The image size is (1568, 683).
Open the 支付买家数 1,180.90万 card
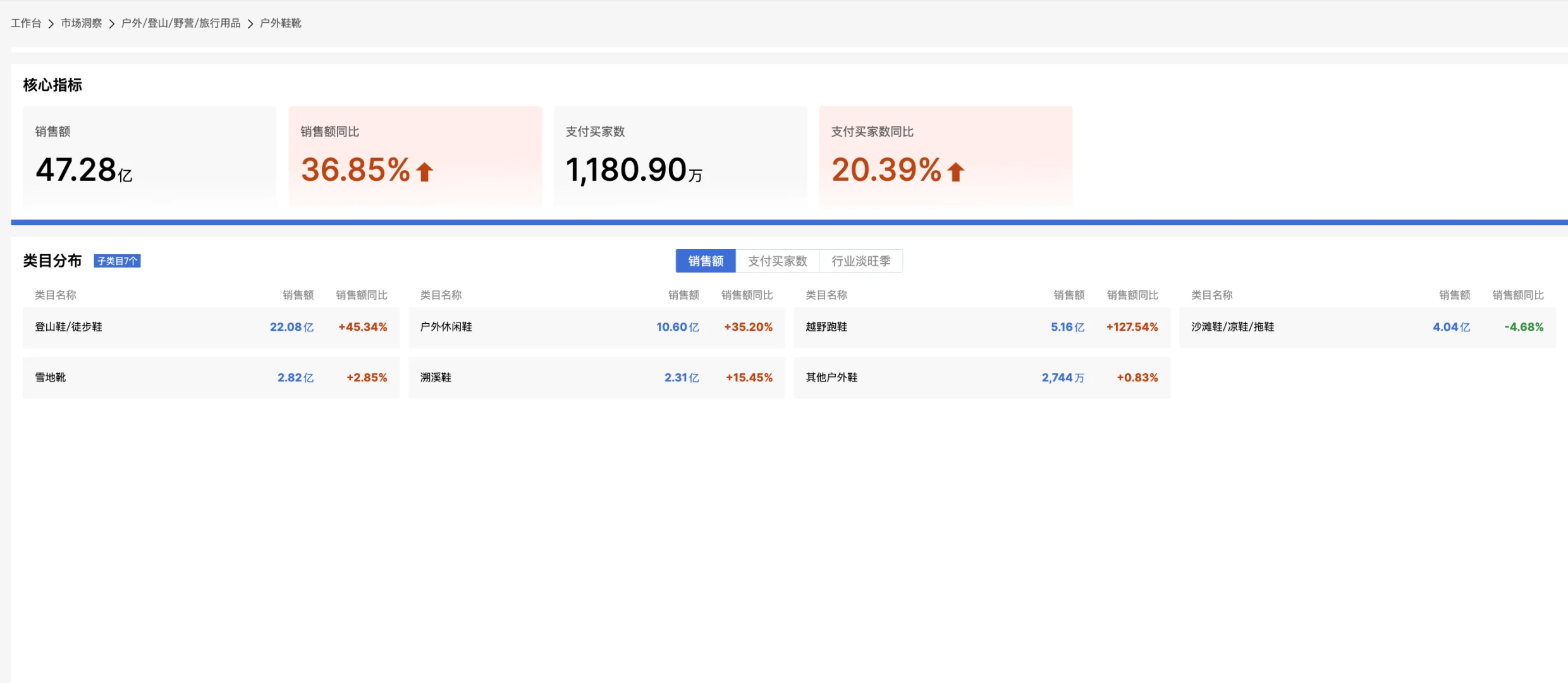pos(680,156)
